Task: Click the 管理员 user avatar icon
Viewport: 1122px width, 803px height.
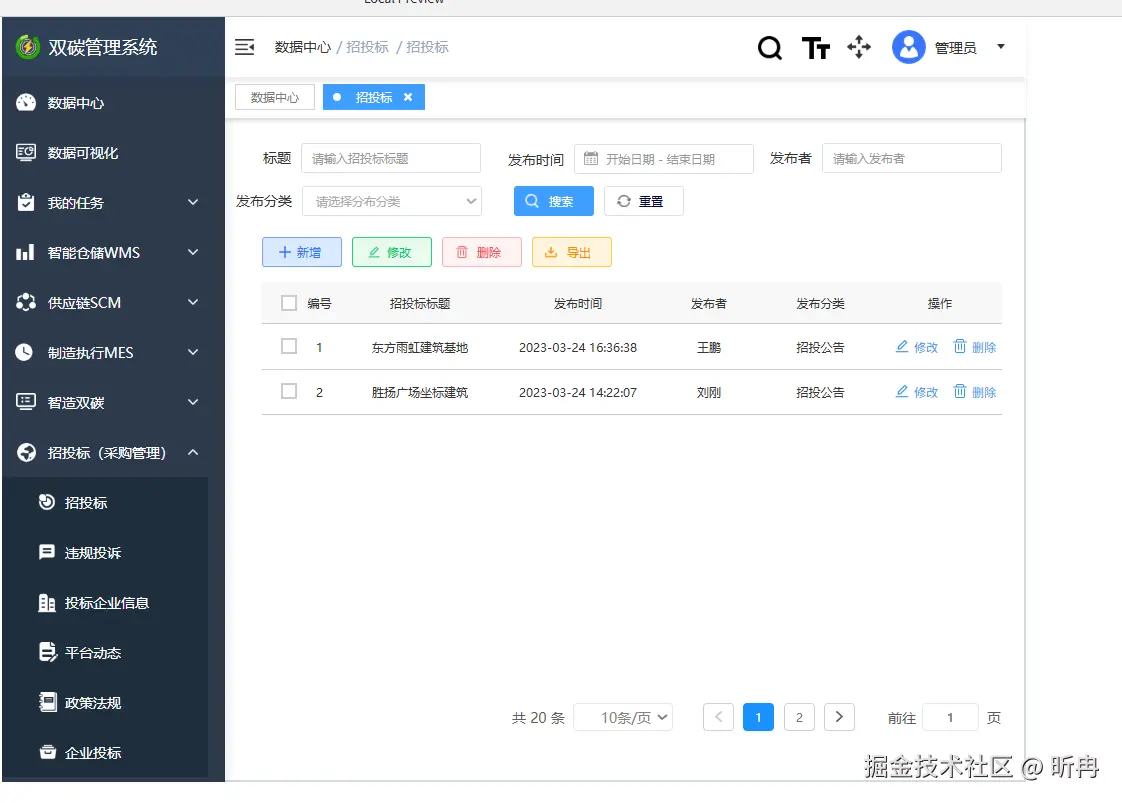Action: click(909, 47)
